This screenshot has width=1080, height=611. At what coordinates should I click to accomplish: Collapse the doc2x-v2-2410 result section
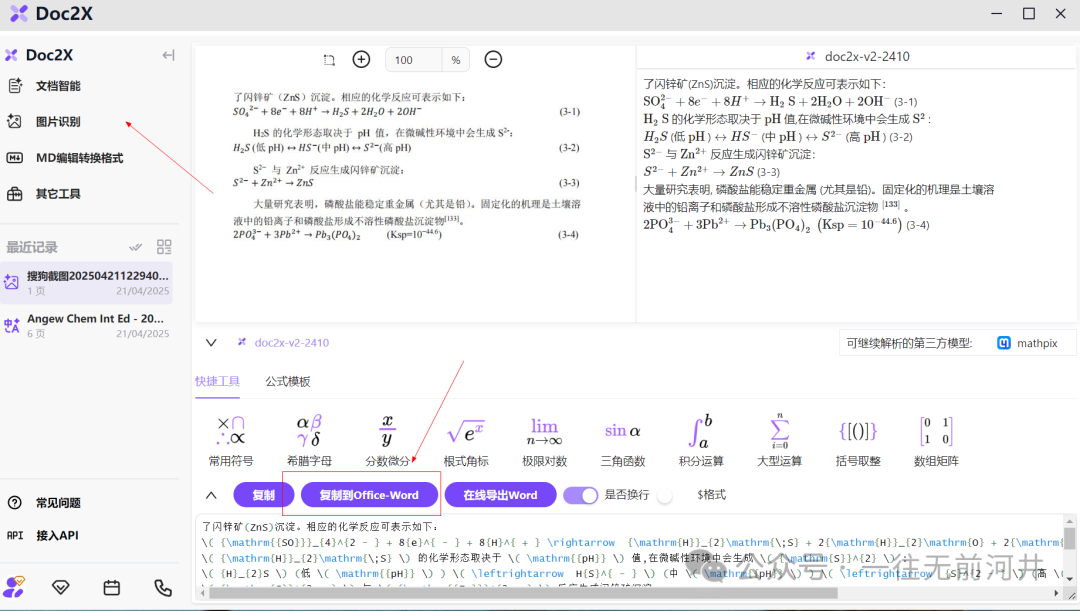click(x=211, y=342)
